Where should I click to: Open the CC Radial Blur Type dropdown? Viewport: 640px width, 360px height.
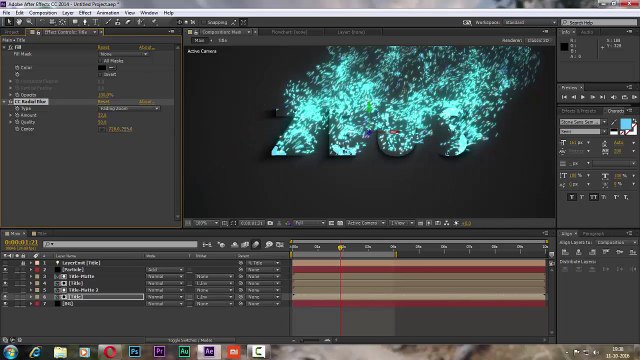[x=129, y=109]
